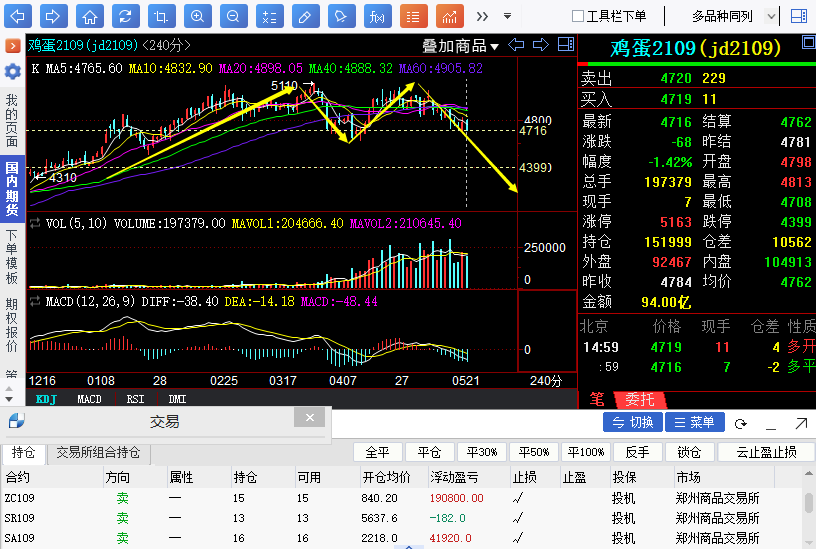The width and height of the screenshot is (816, 549).
Task: Select the zoom out magnifier icon
Action: [x=233, y=17]
